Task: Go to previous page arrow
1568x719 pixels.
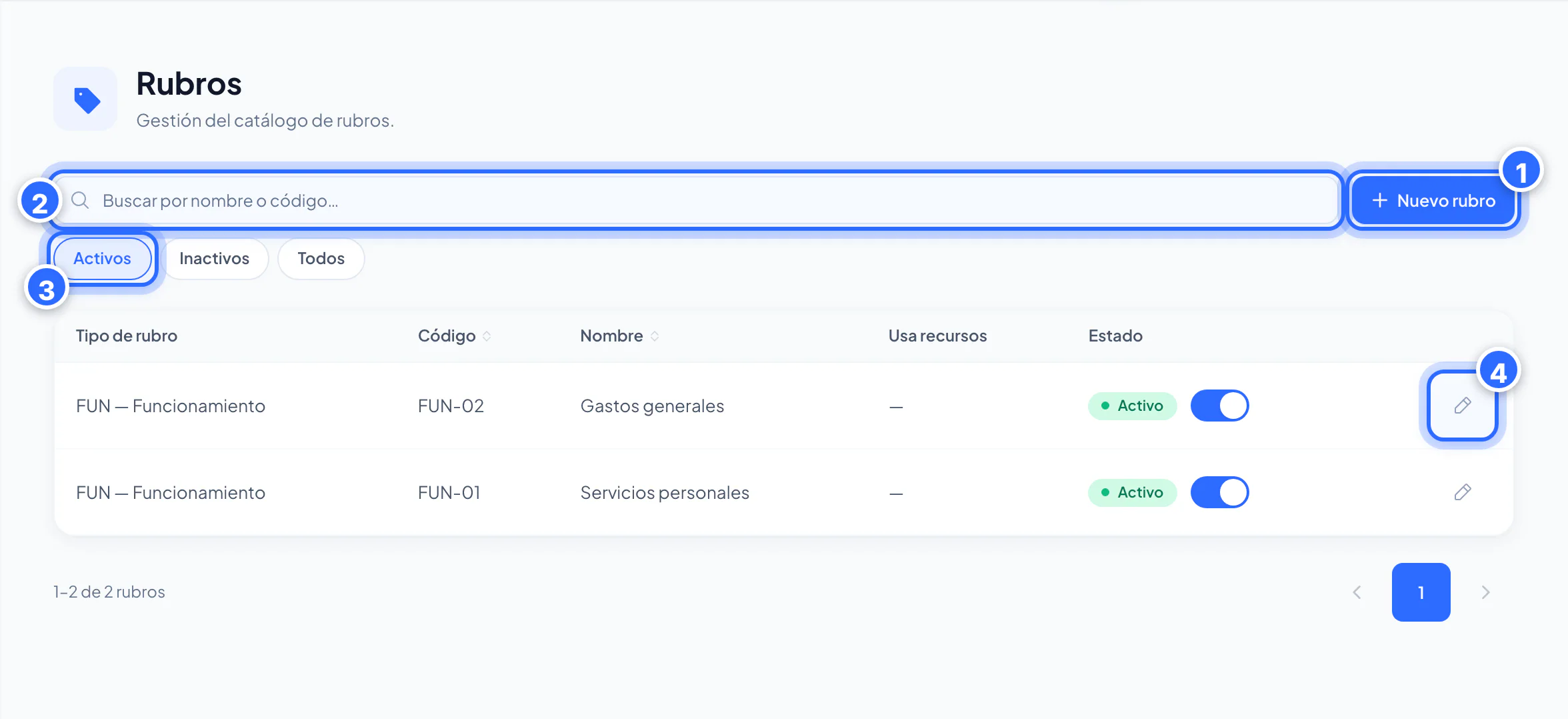Action: point(1357,592)
